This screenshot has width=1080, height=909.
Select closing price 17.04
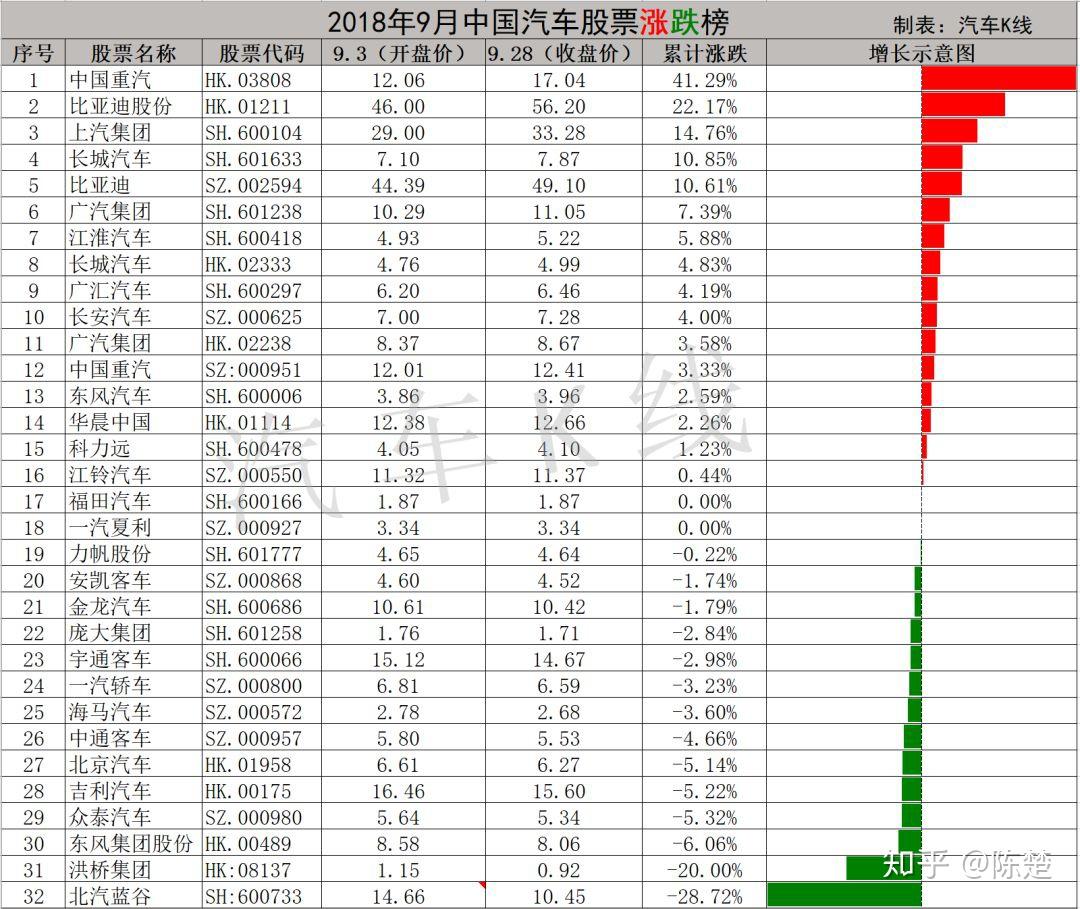coord(559,80)
